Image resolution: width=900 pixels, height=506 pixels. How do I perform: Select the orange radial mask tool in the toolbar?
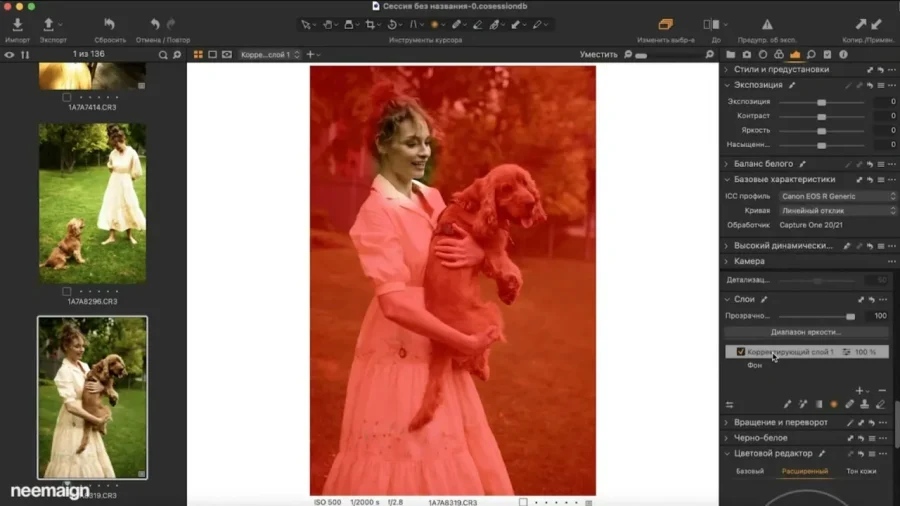coord(435,25)
